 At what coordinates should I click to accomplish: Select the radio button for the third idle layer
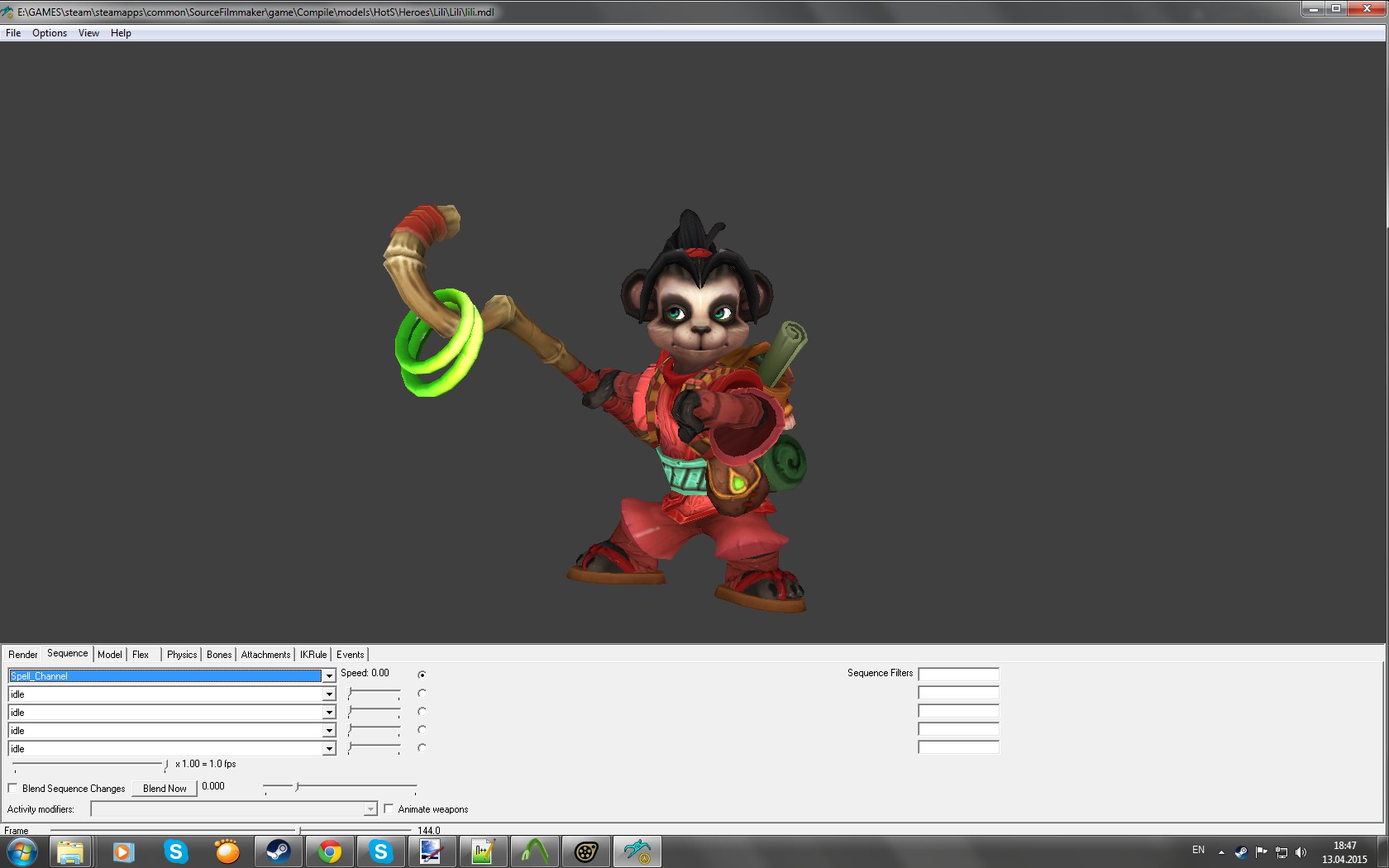[422, 729]
